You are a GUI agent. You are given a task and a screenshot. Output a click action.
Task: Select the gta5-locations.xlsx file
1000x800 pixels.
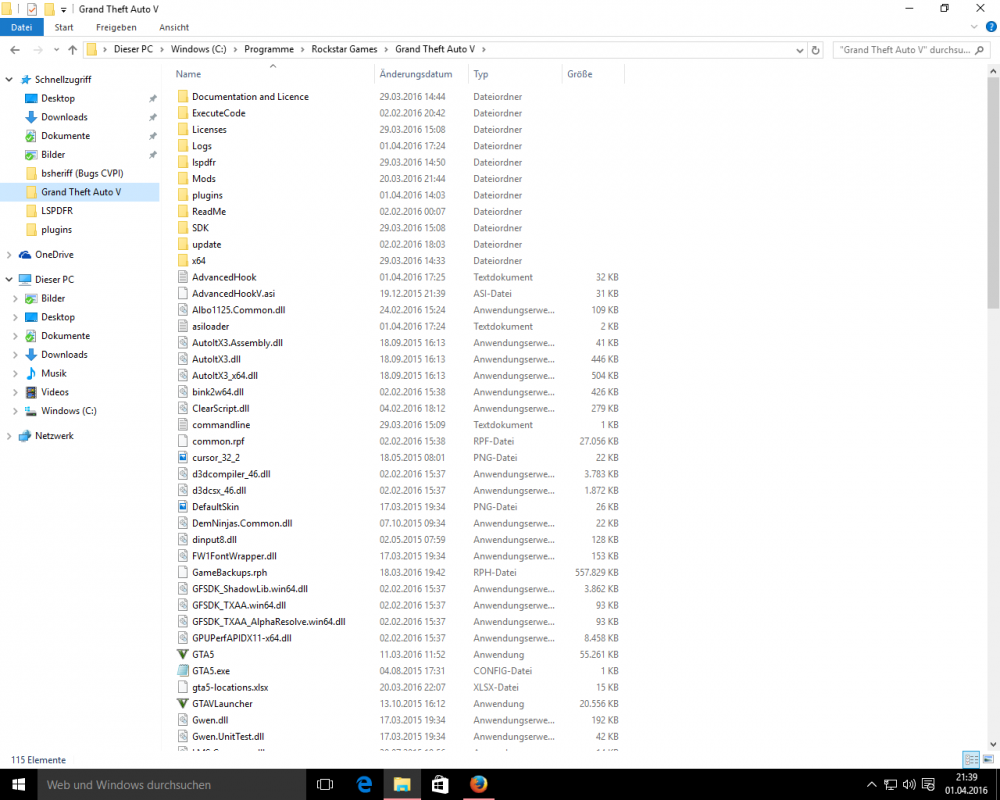(230, 688)
